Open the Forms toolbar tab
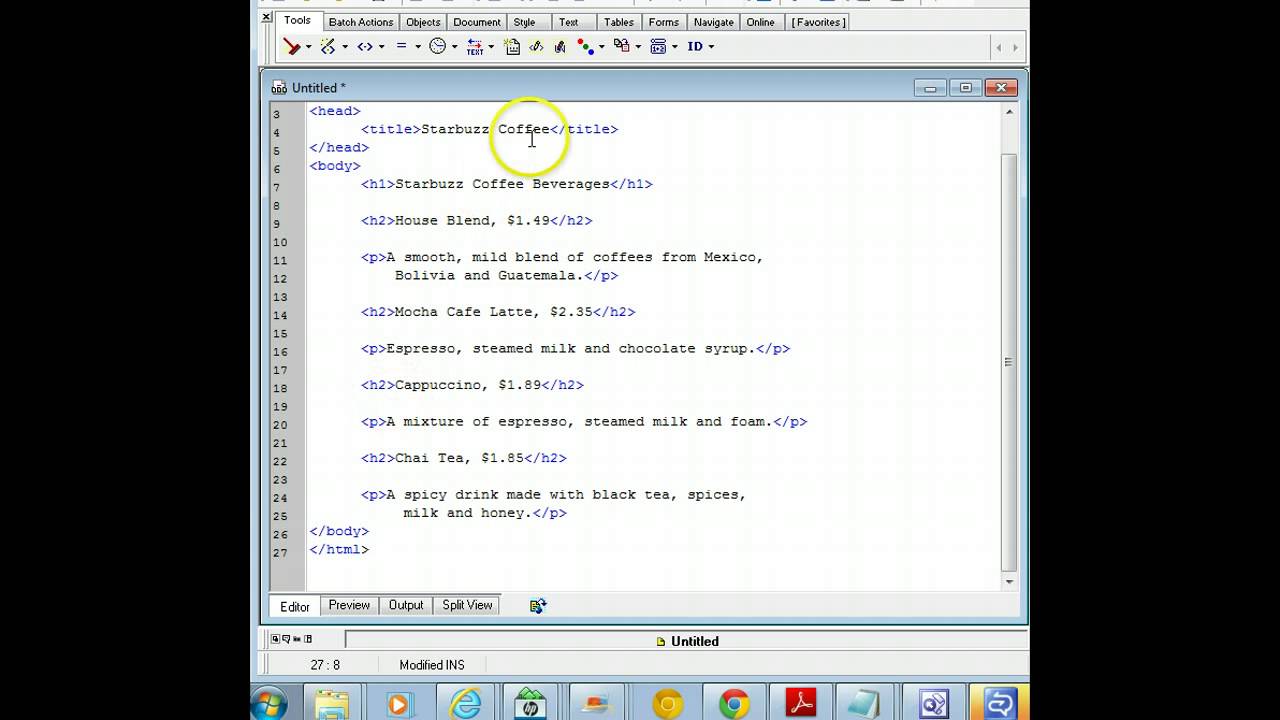Viewport: 1280px width, 720px height. pyautogui.click(x=663, y=22)
